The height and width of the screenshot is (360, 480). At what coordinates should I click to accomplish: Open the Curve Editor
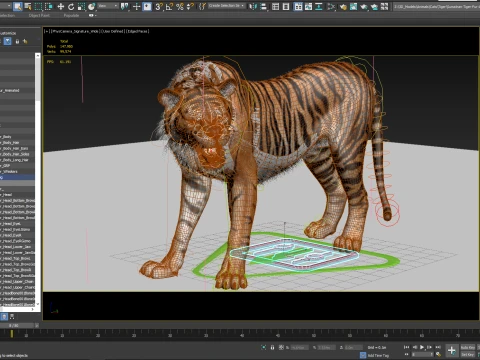(x=308, y=6)
